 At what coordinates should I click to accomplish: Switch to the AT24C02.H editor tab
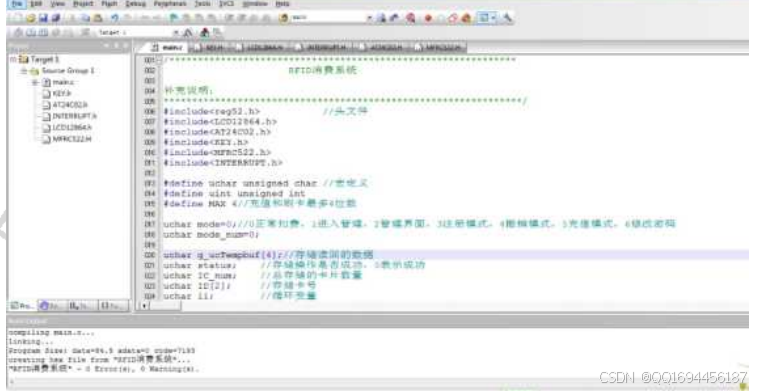coord(382,47)
